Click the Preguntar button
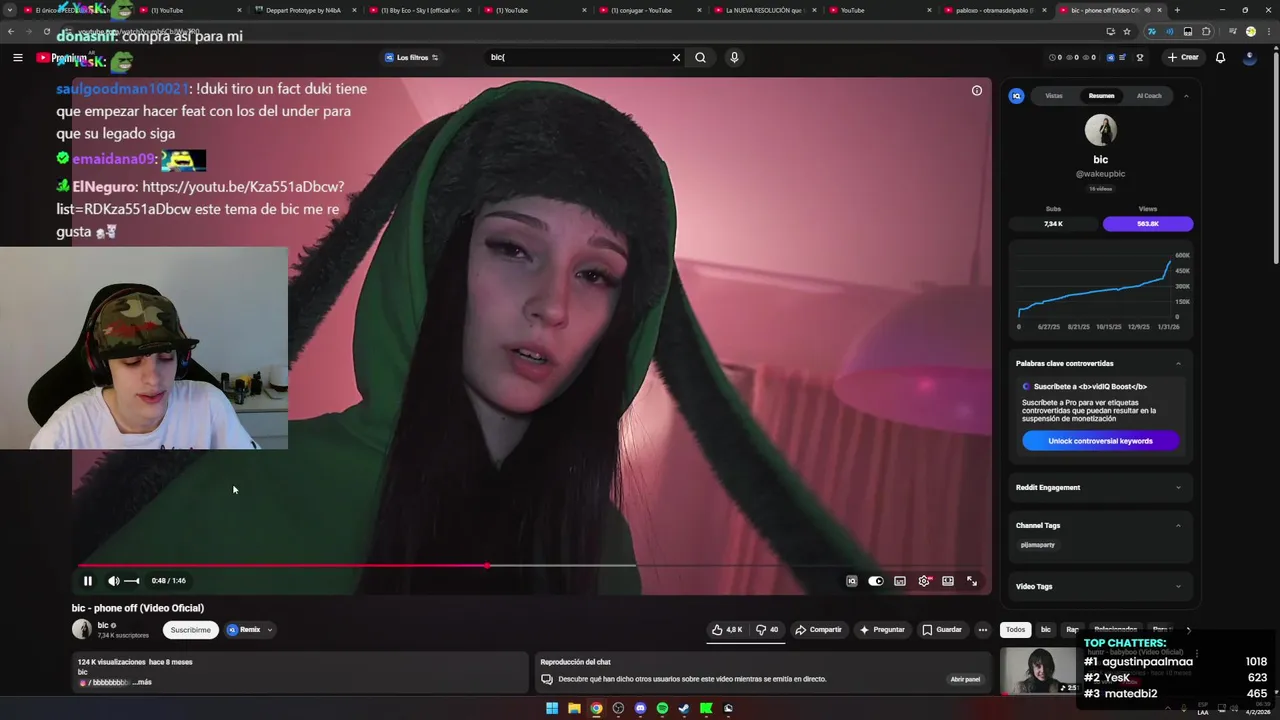This screenshot has height=720, width=1280. (x=882, y=630)
